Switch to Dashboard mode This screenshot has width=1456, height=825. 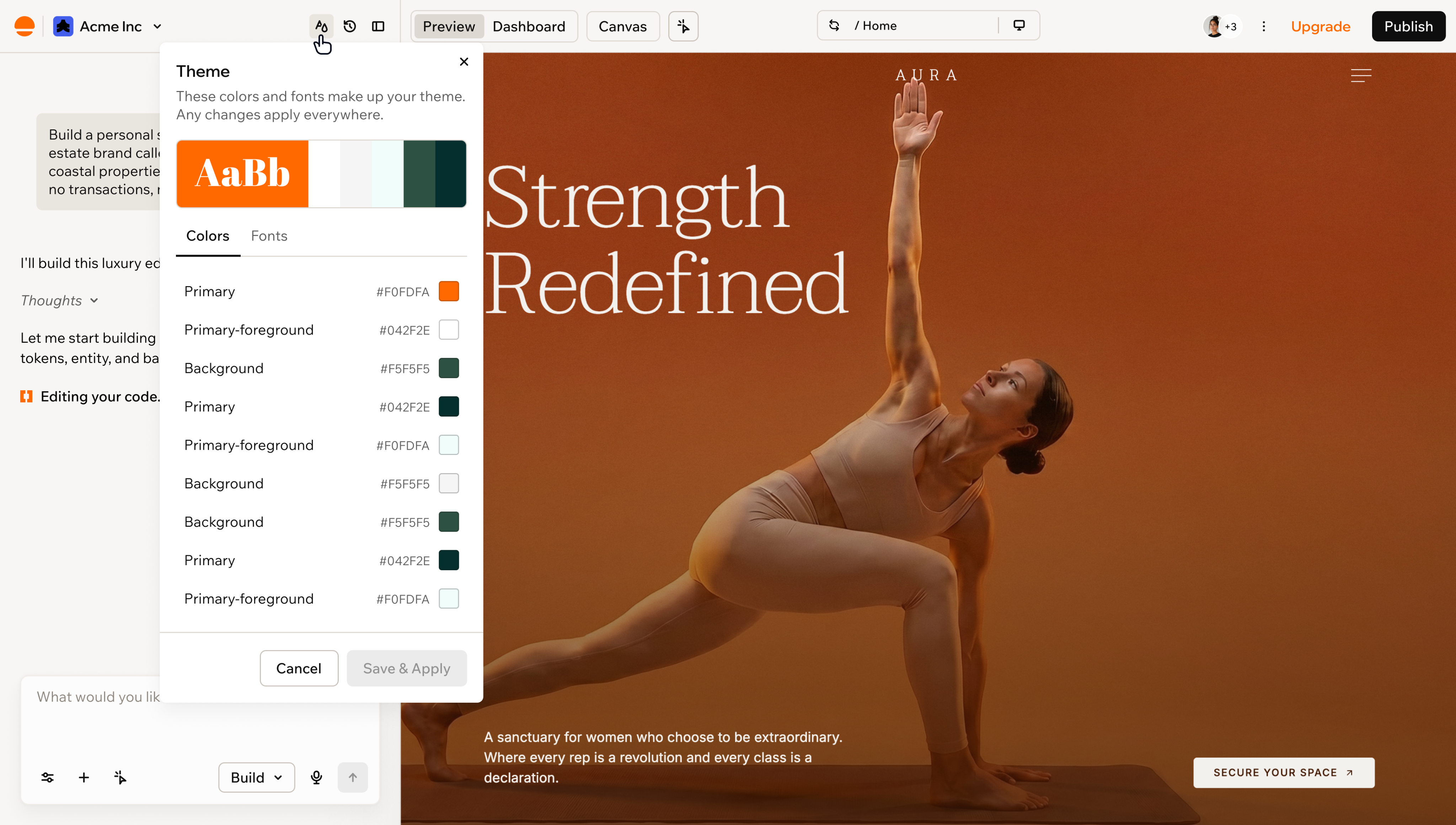[x=529, y=26]
